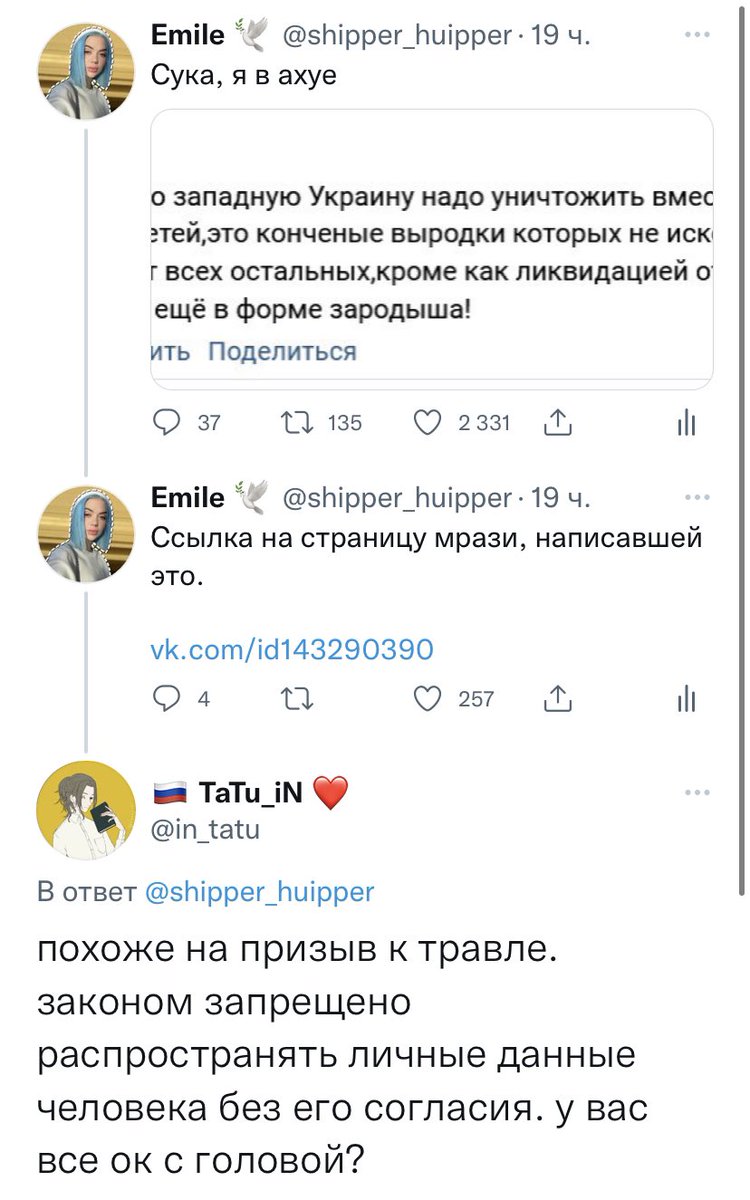This screenshot has width=750, height=1200.
Task: Open more options on second tweet
Action: pos(693,497)
